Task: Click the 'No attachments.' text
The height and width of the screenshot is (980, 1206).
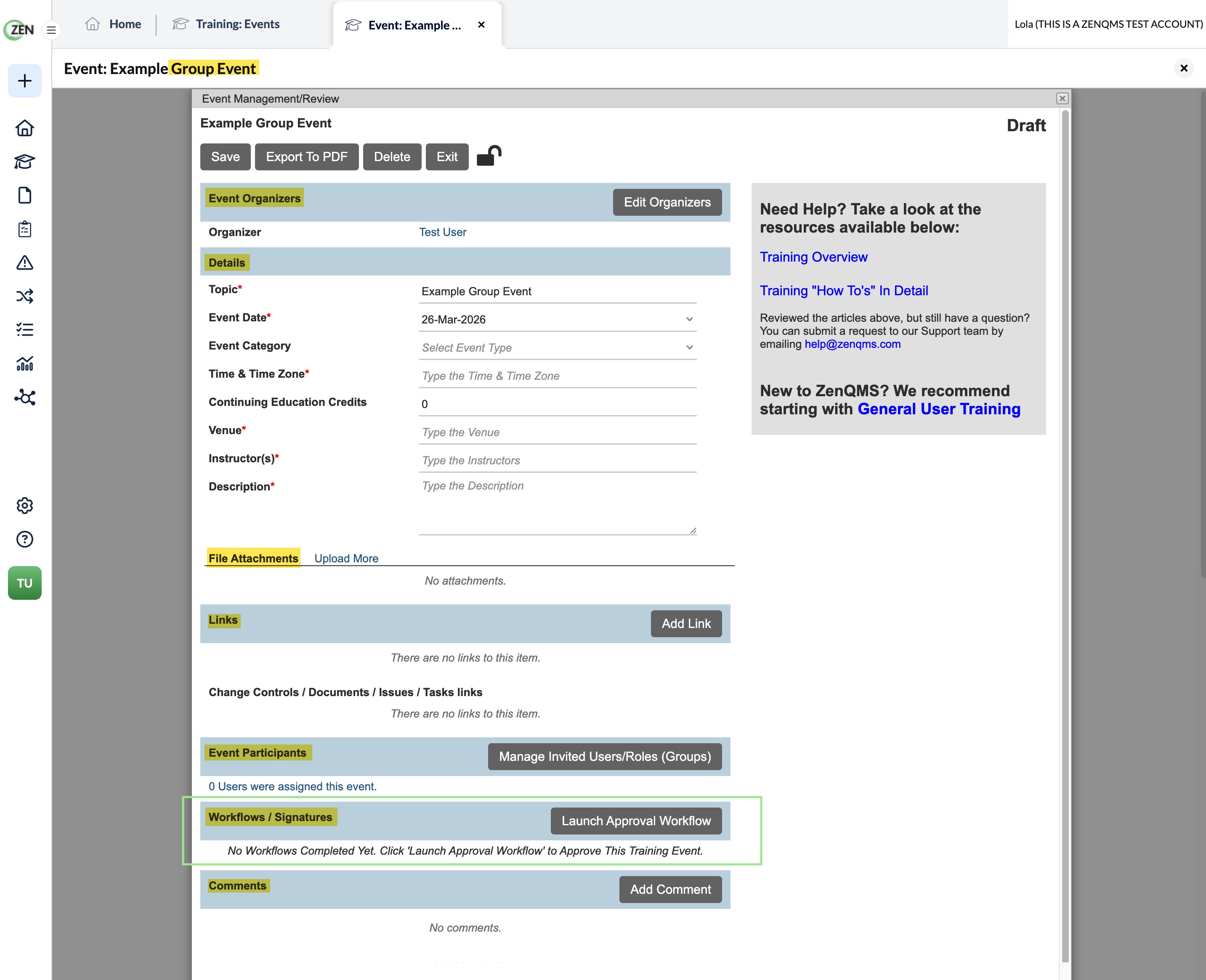Action: coord(465,581)
